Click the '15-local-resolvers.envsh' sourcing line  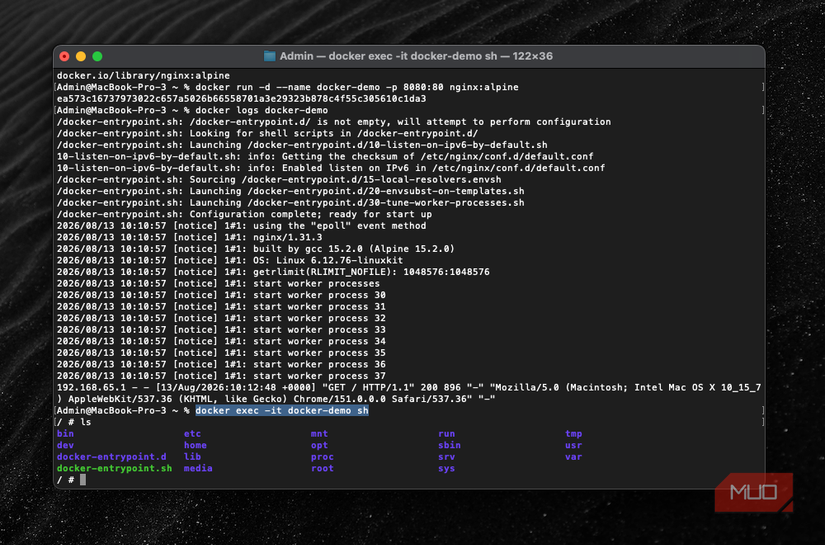pyautogui.click(x=279, y=180)
